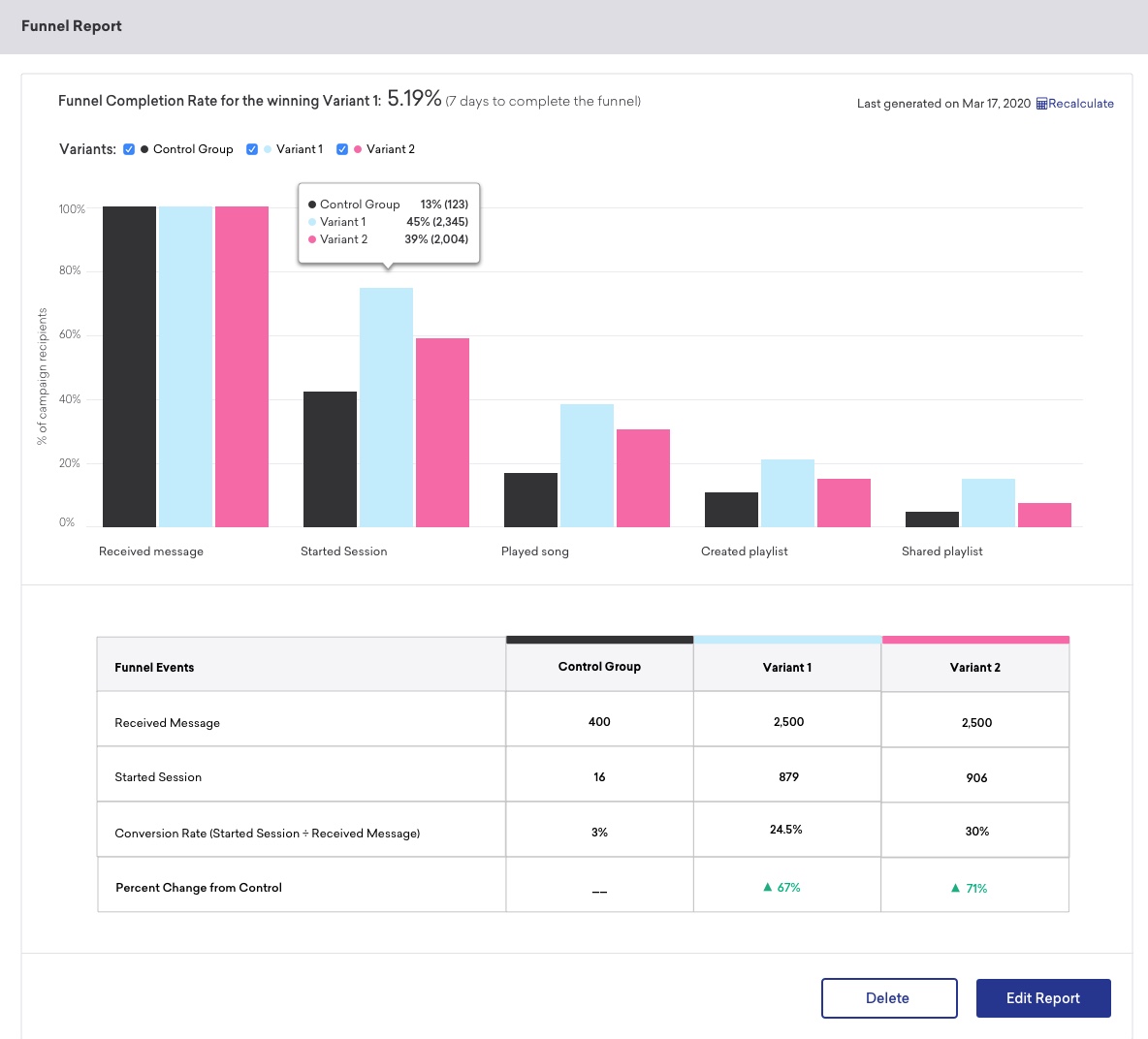1148x1039 pixels.
Task: Toggle the Variant 1 checkbox
Action: point(252,149)
